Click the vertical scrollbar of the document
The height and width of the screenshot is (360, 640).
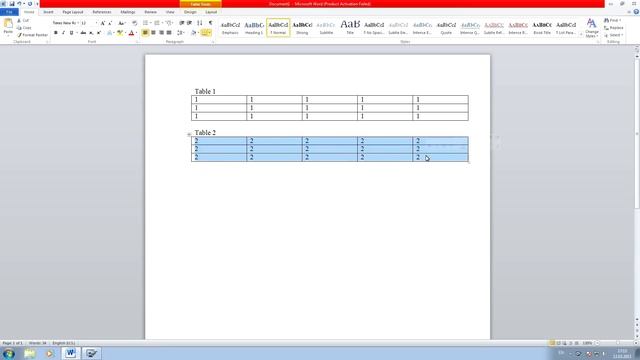pos(637,135)
